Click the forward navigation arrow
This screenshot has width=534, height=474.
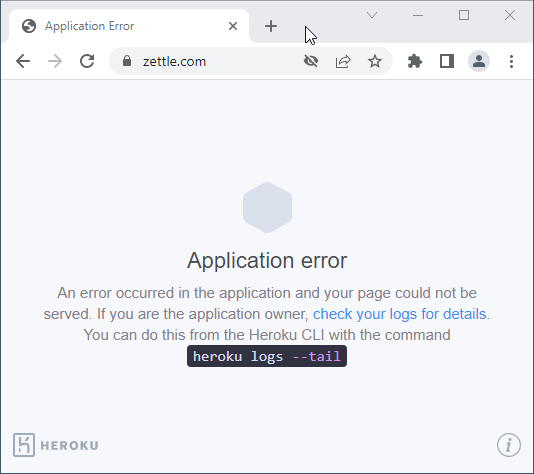[55, 61]
